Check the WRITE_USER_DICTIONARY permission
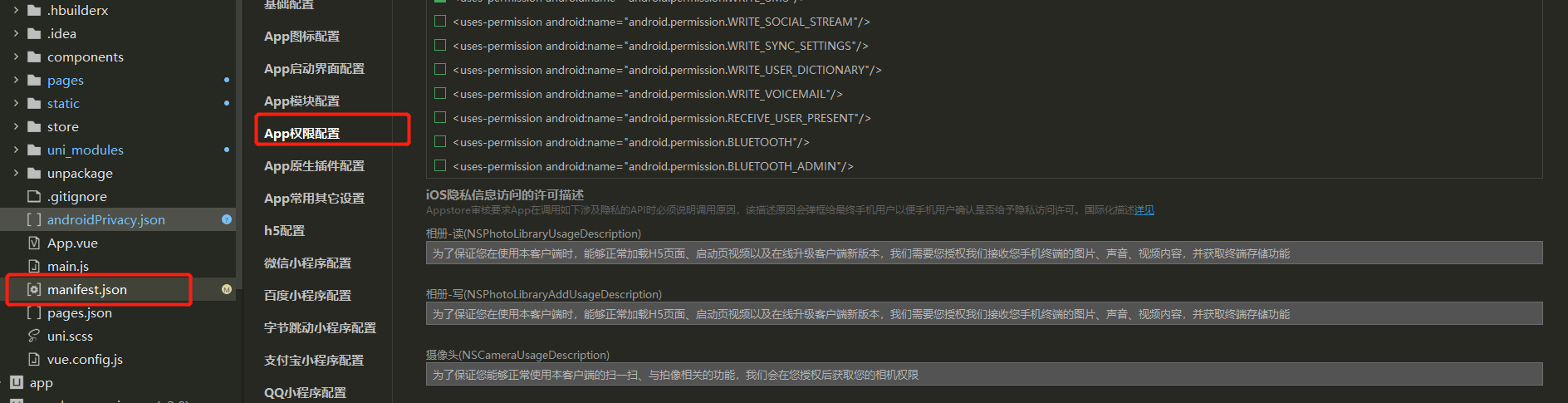Screen dimensions: 1568x403 tap(440, 69)
